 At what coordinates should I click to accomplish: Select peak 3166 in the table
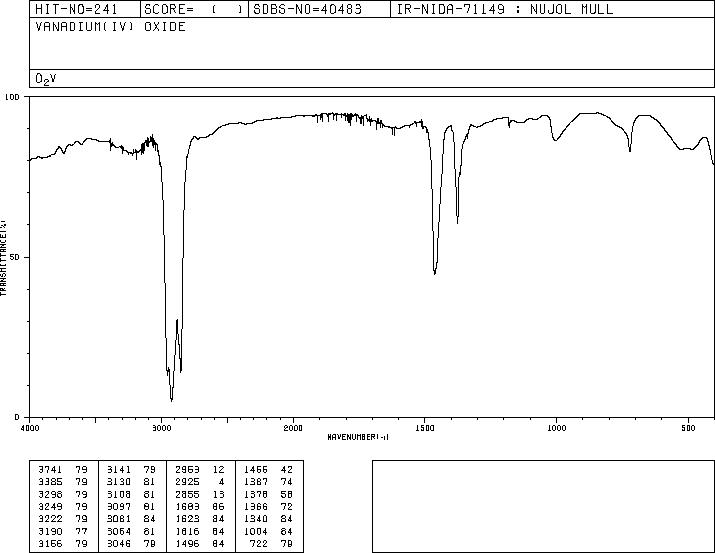pos(51,544)
